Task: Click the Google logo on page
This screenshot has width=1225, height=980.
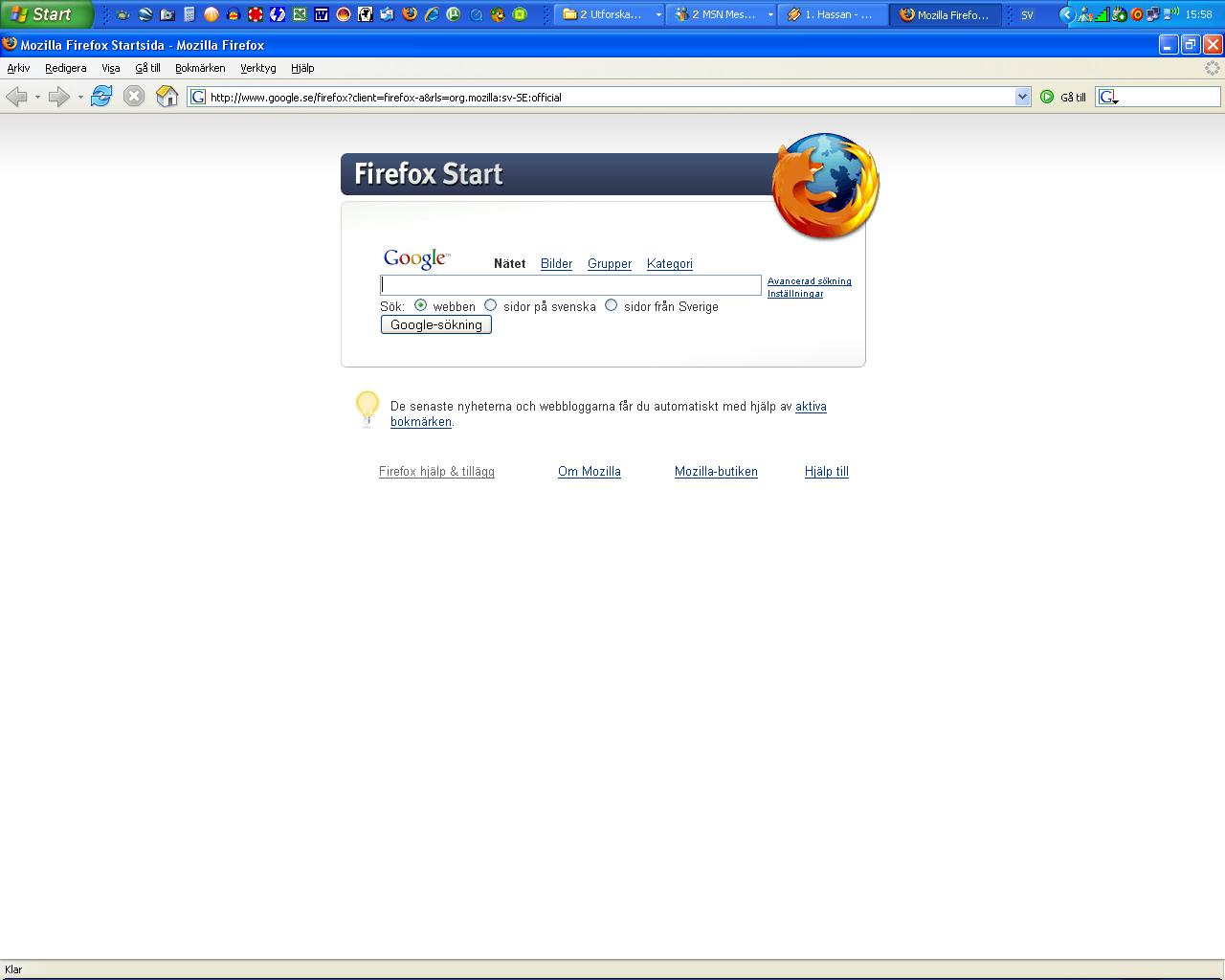Action: click(x=416, y=258)
